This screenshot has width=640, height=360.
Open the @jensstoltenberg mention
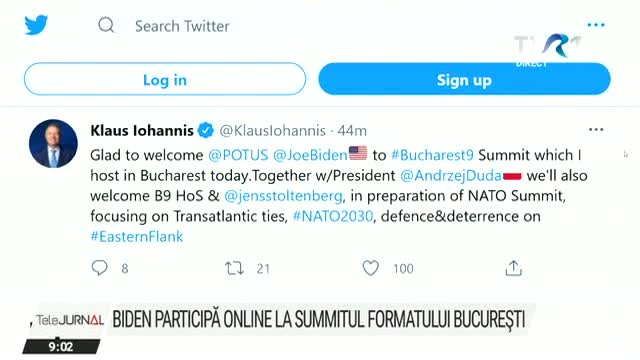pyautogui.click(x=283, y=196)
